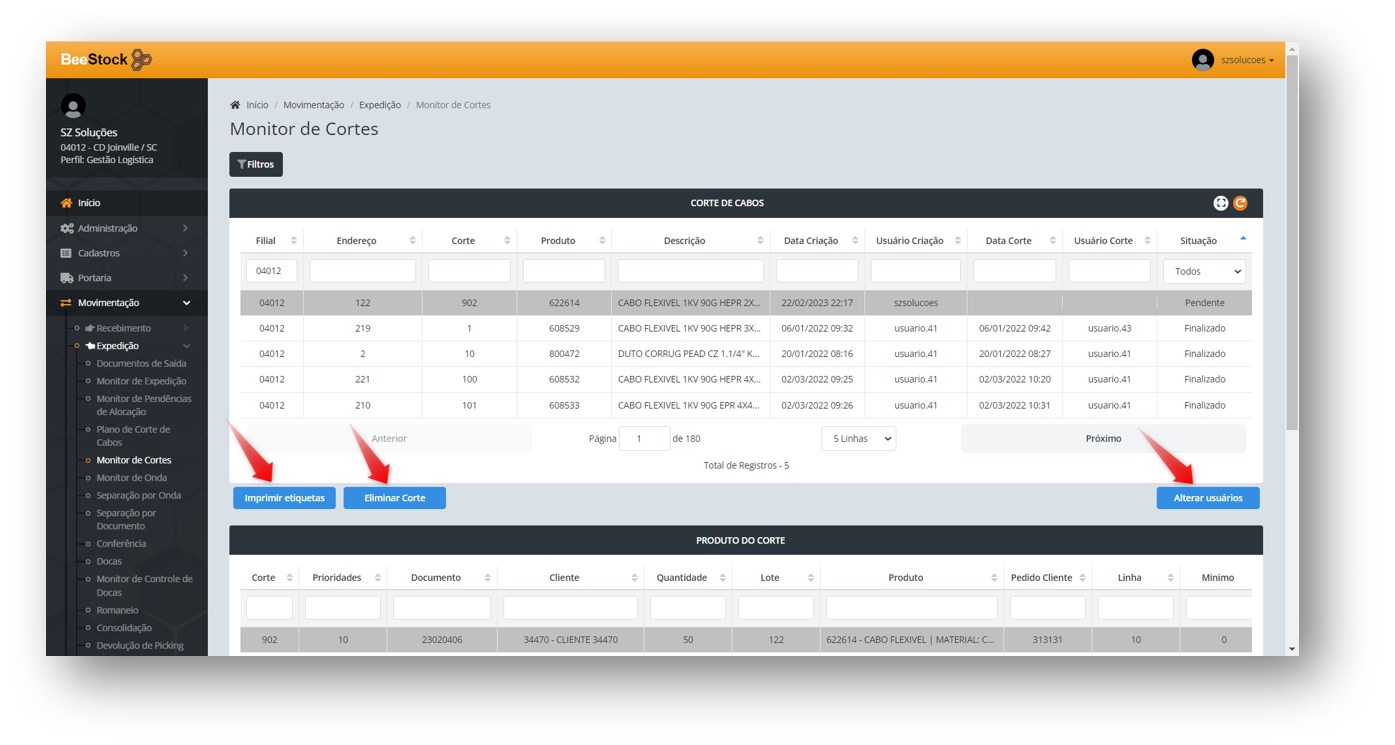The height and width of the screenshot is (745, 1395).
Task: Click the user avatar icon in top bar
Action: [x=1202, y=60]
